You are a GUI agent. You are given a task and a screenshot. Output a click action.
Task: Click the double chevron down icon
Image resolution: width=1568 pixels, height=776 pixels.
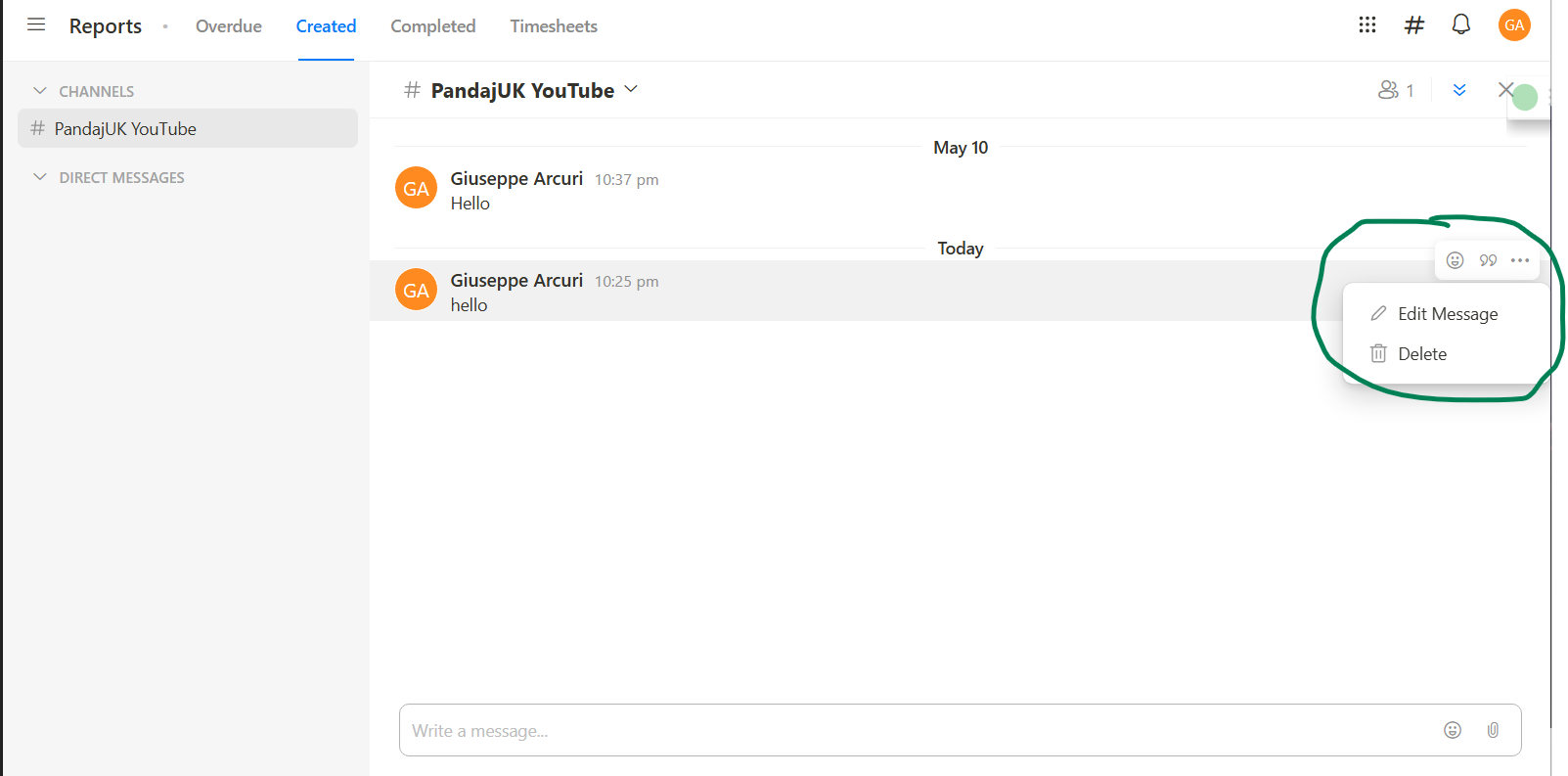point(1459,90)
